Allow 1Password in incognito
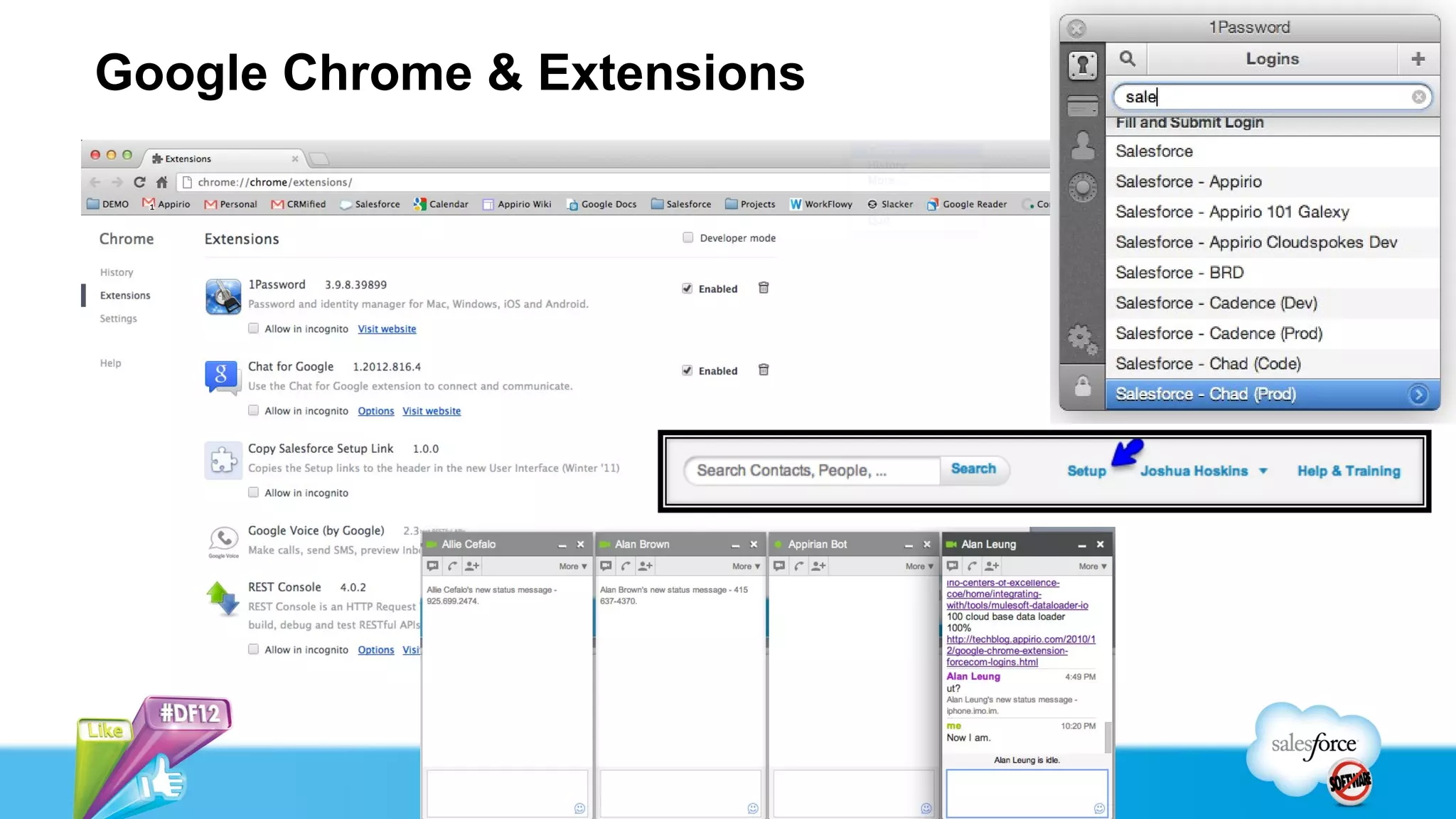Viewport: 1456px width, 819px height. (253, 328)
